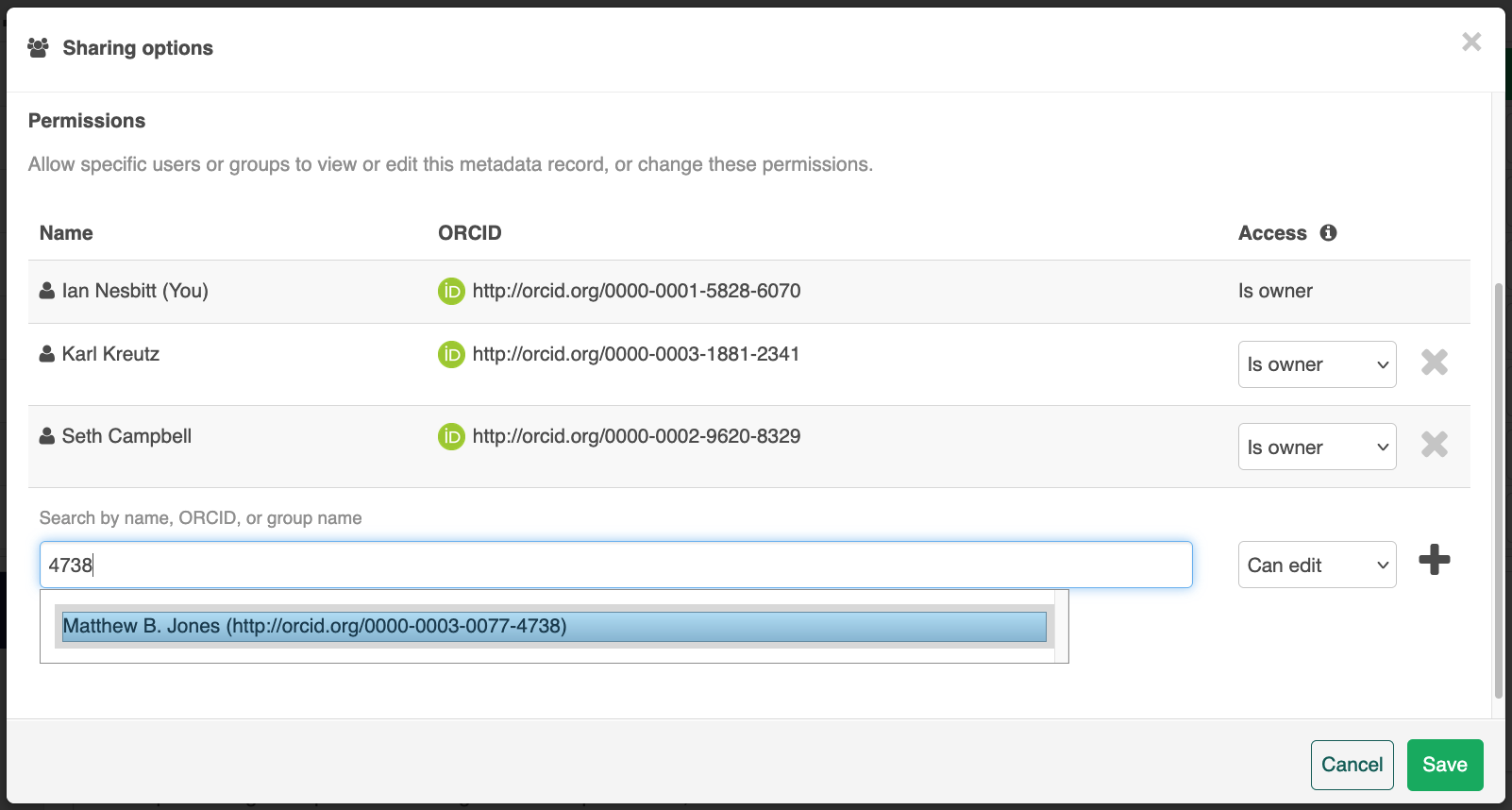Close the Sharing options dialog
This screenshot has height=810, width=1512.
1470,42
